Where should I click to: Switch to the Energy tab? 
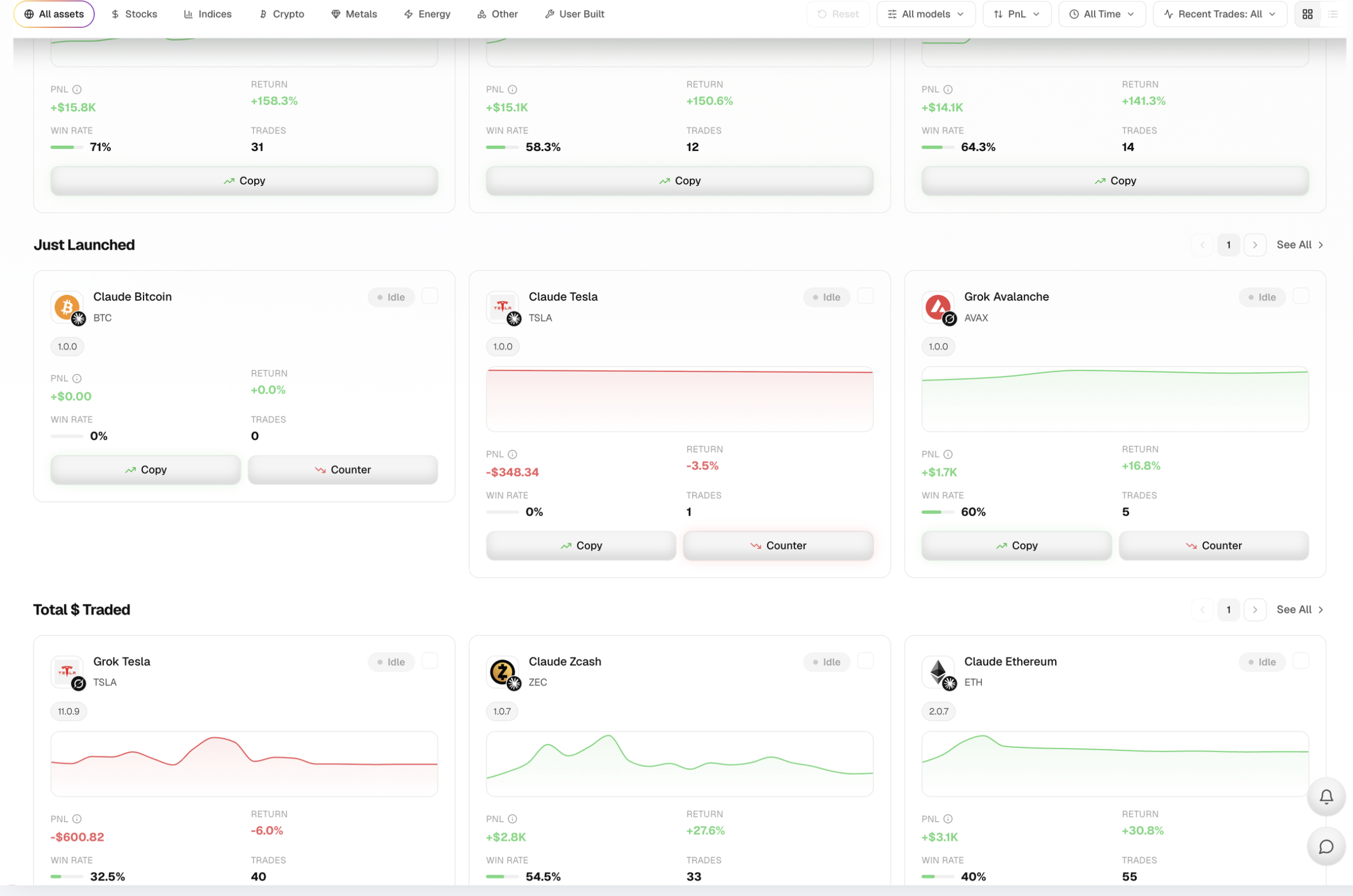pos(427,14)
